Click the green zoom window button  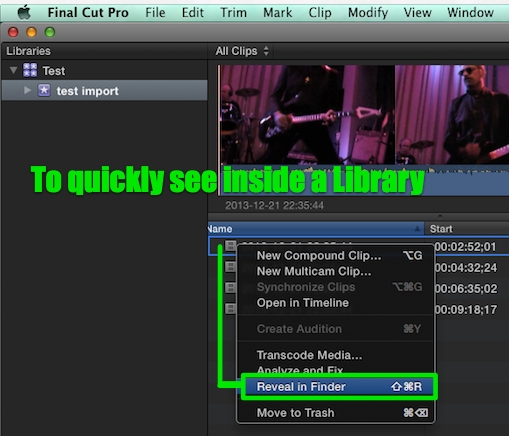(x=50, y=32)
